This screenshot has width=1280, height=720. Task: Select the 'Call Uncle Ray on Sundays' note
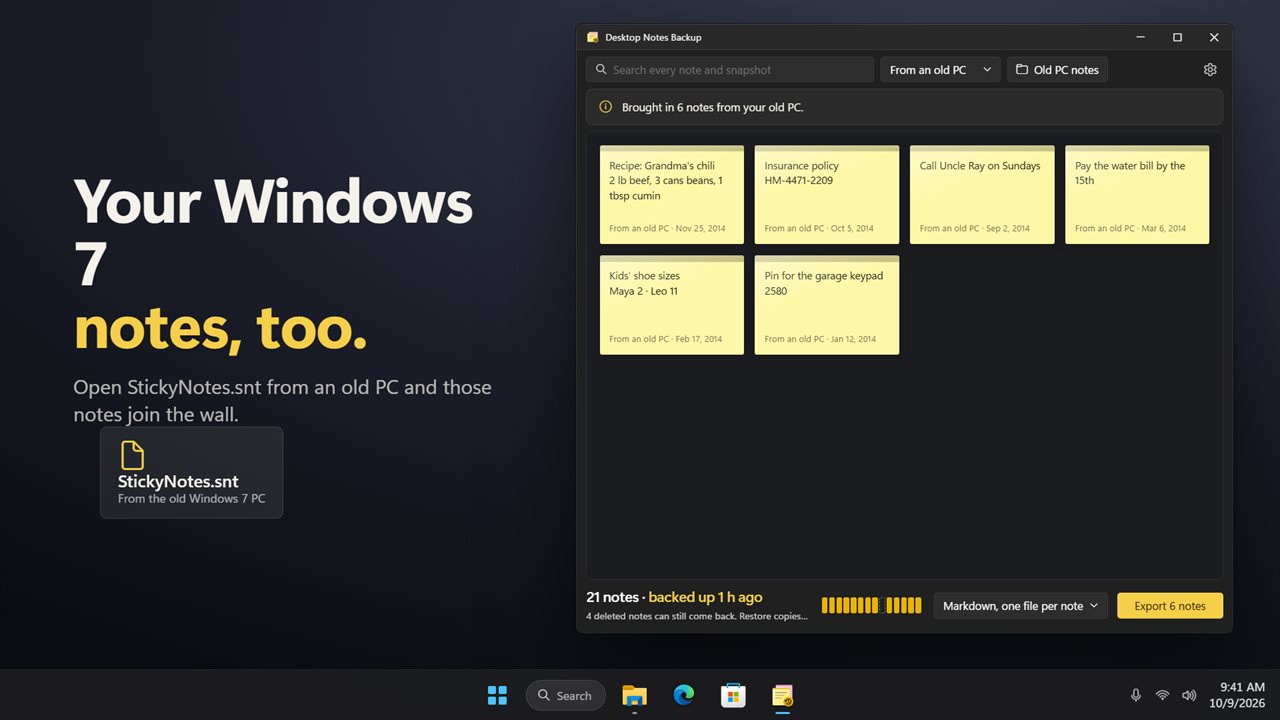[x=982, y=195]
